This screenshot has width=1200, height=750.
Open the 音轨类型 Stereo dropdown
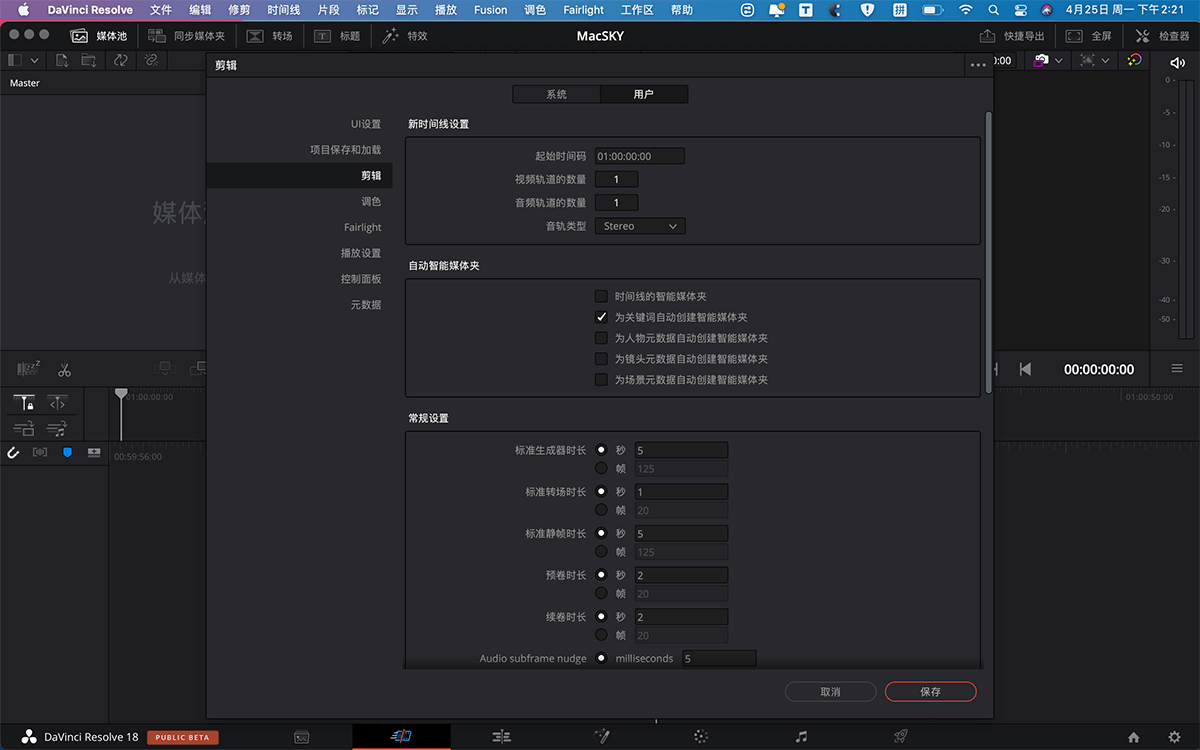pyautogui.click(x=640, y=226)
